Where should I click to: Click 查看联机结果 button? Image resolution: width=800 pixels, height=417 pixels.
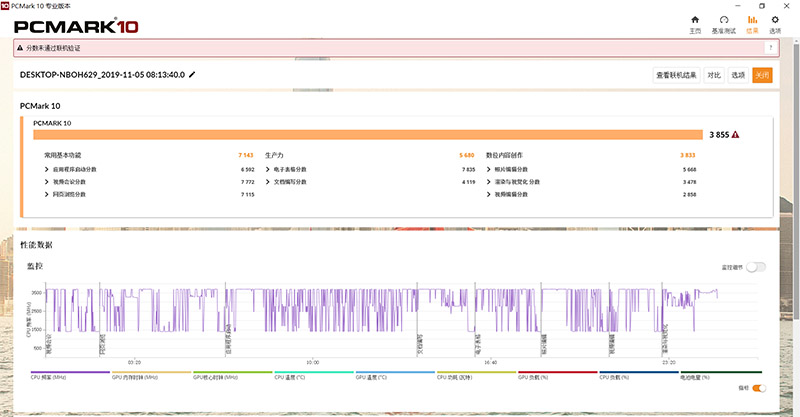676,75
